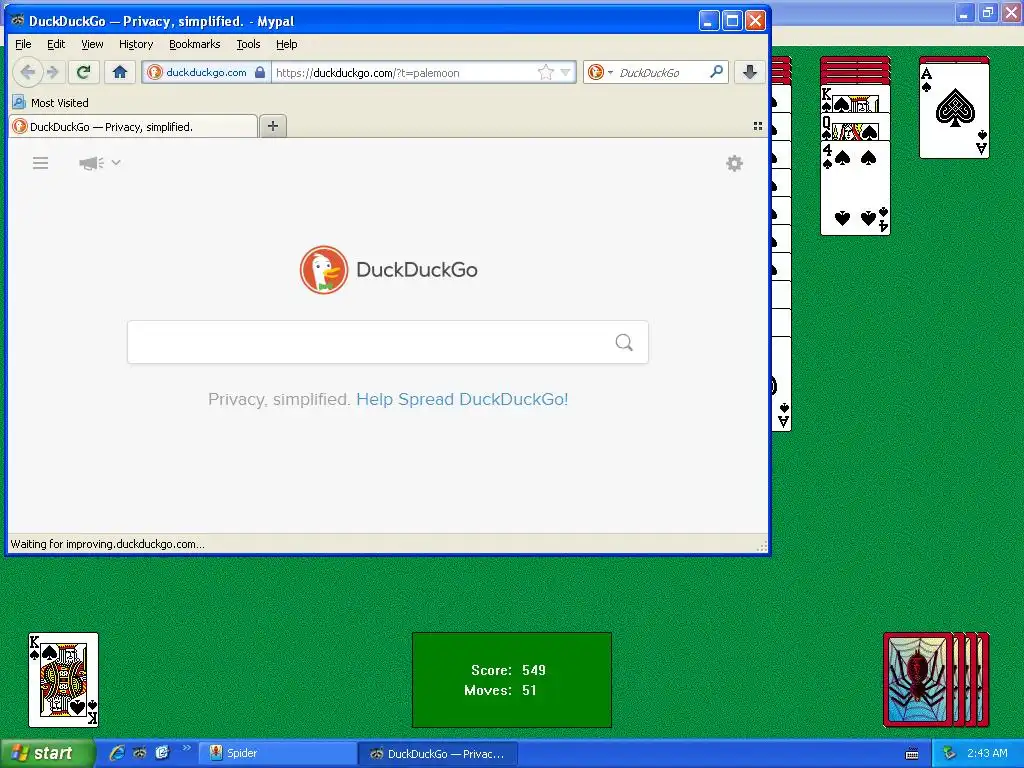This screenshot has width=1024, height=768.
Task: Reload the current page
Action: 84,72
